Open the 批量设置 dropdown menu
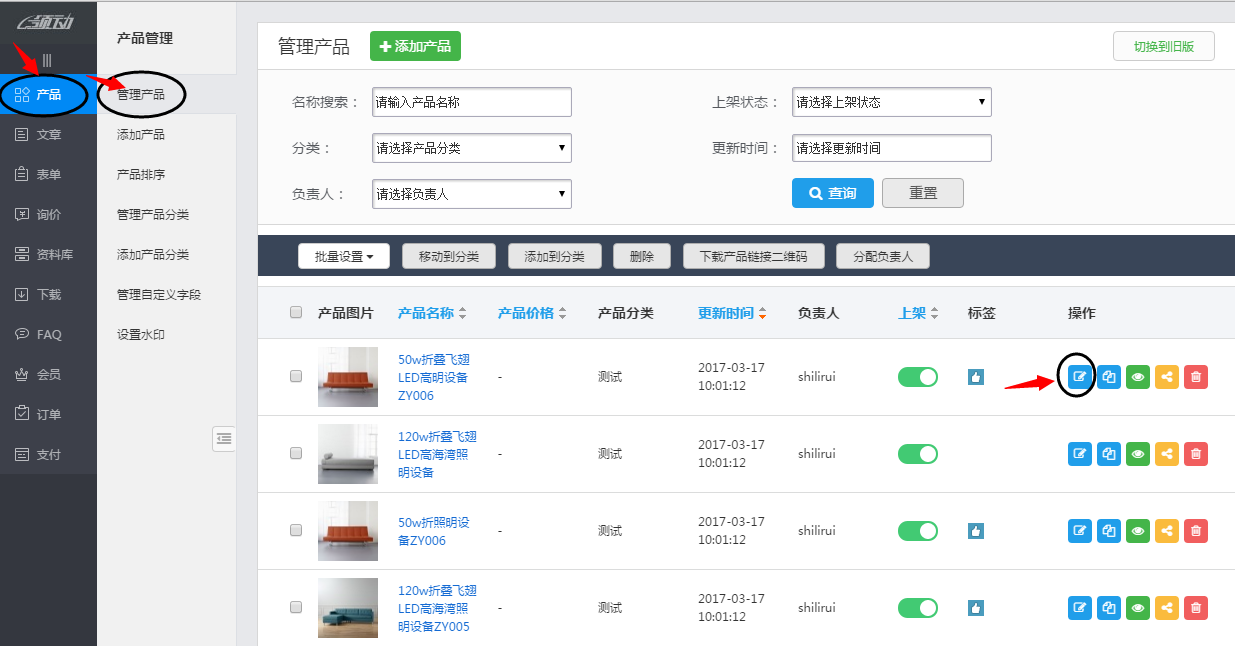This screenshot has width=1235, height=646. click(343, 255)
